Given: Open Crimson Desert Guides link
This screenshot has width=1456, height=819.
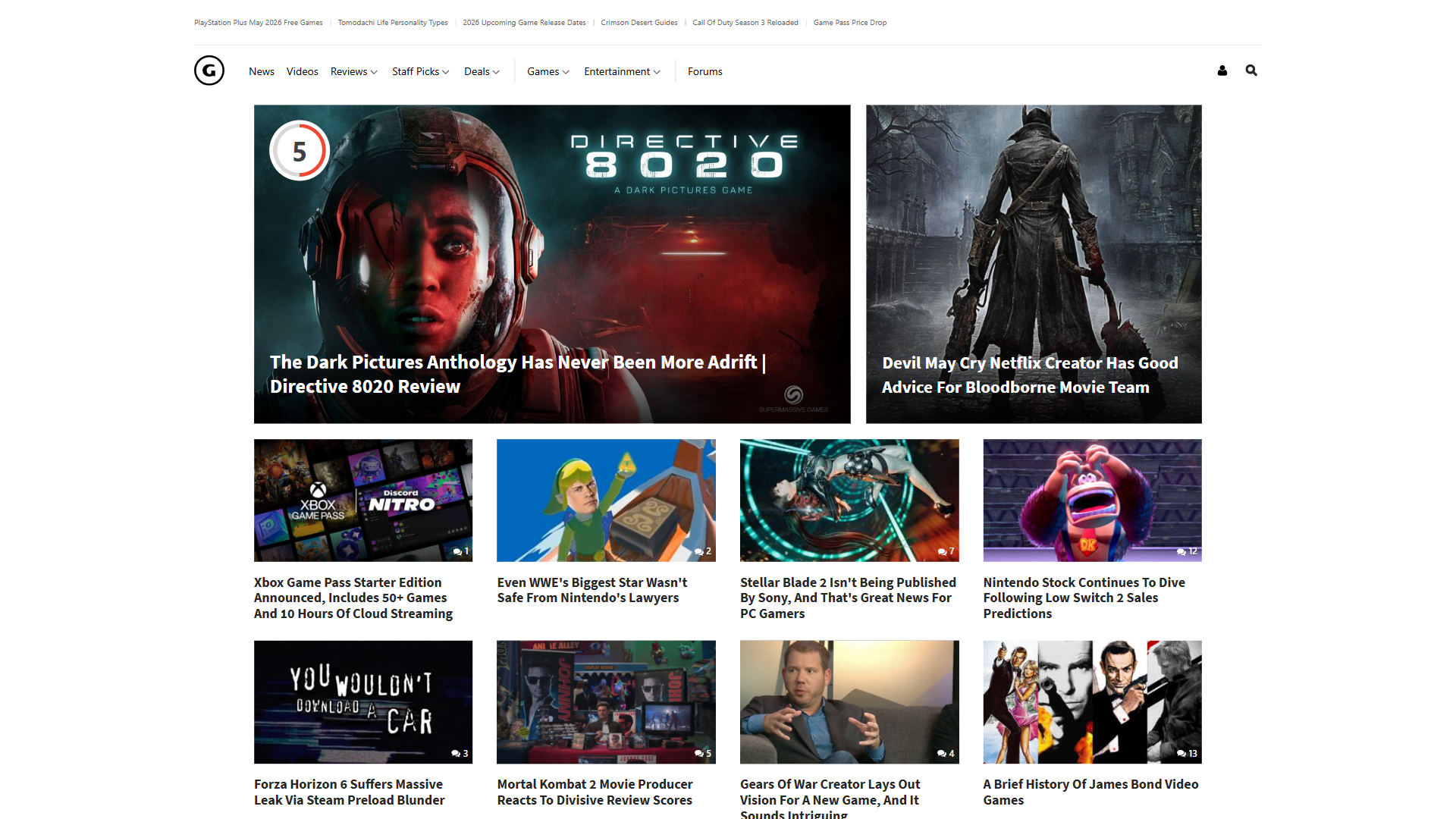Looking at the screenshot, I should (639, 23).
